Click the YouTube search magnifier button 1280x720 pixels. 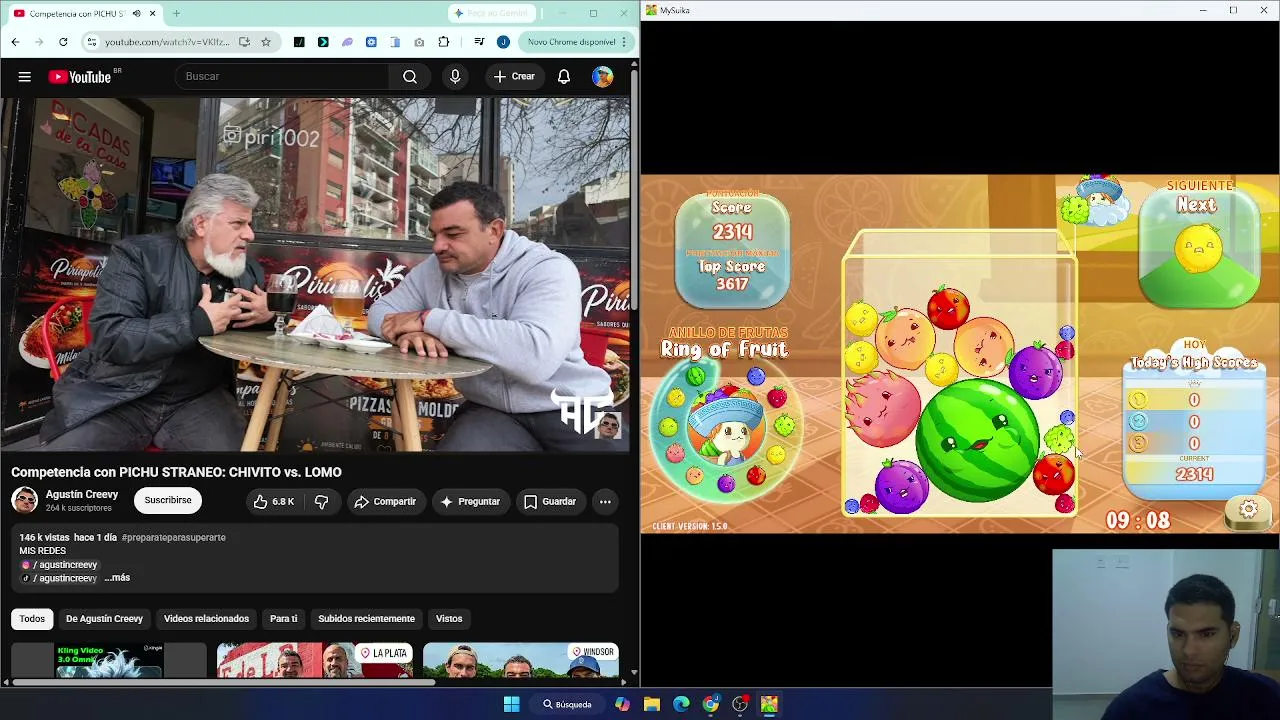(410, 76)
